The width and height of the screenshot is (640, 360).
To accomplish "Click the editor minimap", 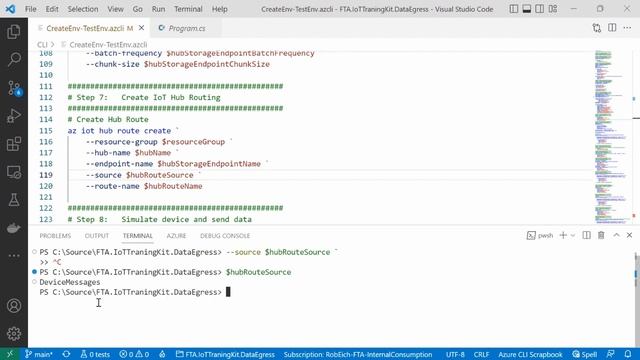I will (612, 137).
